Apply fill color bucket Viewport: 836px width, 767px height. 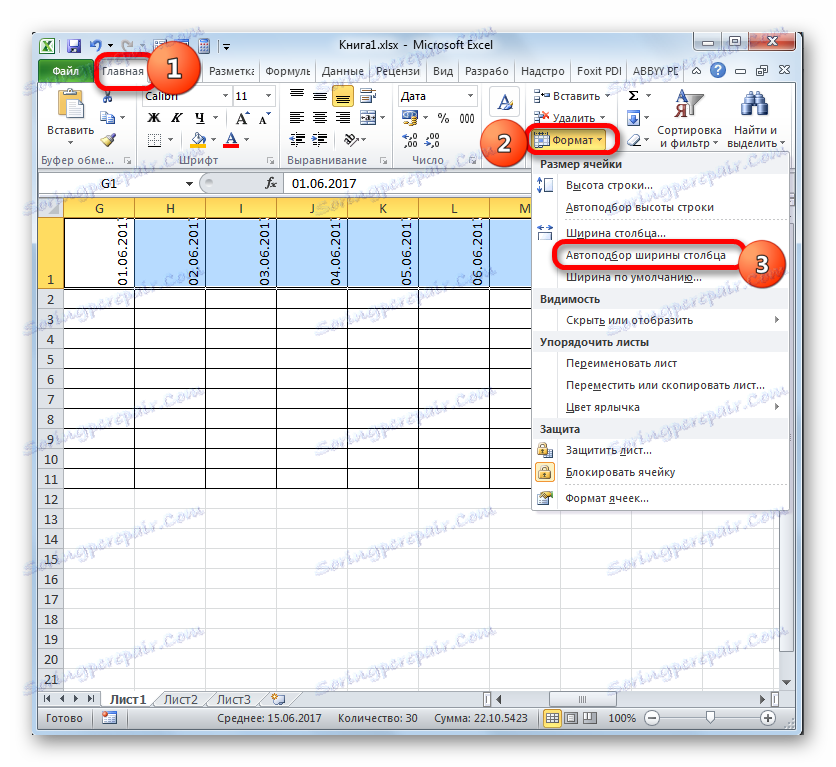[x=198, y=140]
